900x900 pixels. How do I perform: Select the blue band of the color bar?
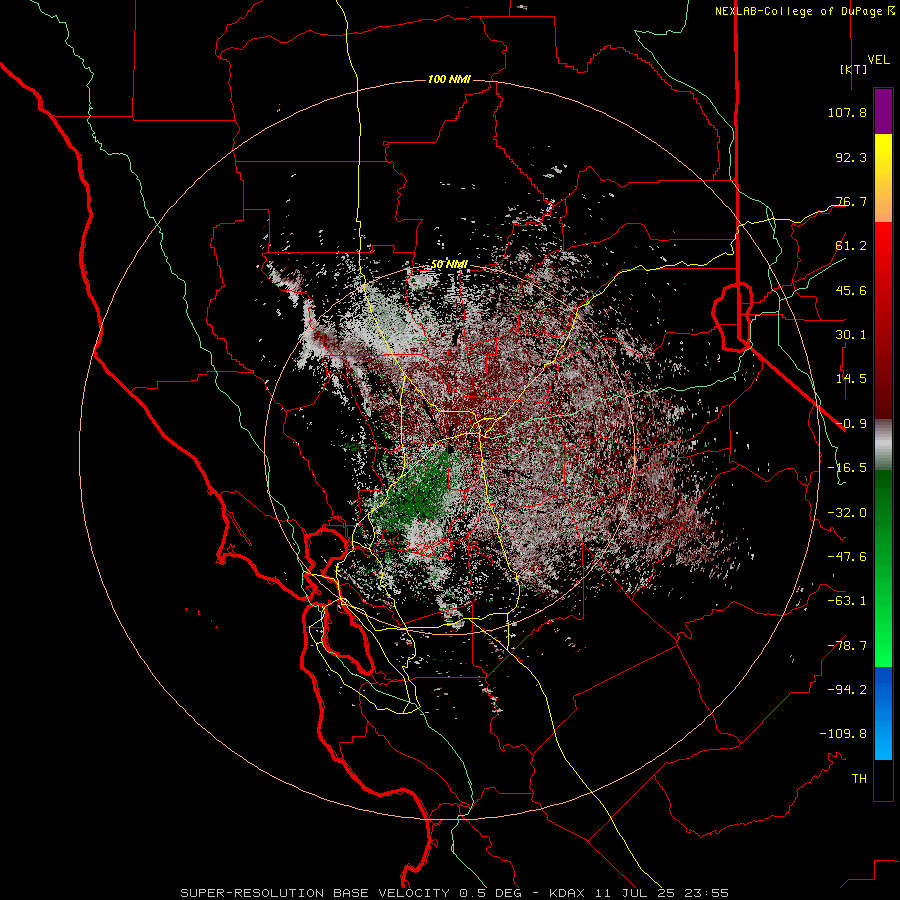click(883, 713)
